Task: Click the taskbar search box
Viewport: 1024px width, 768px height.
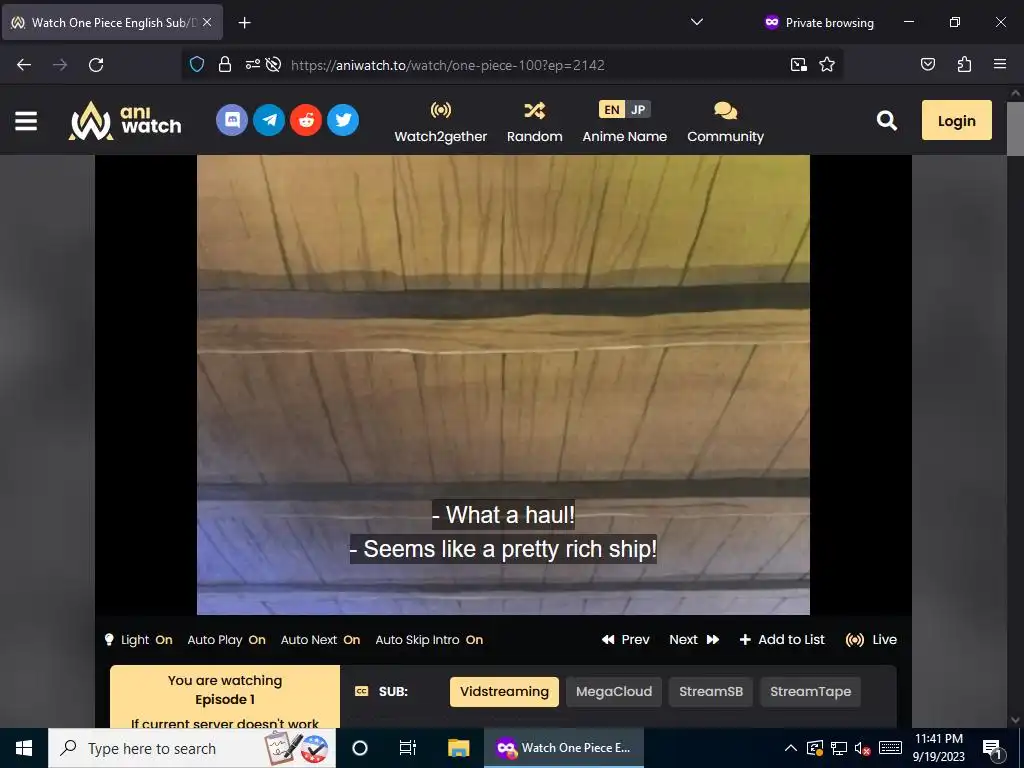Action: pyautogui.click(x=192, y=748)
